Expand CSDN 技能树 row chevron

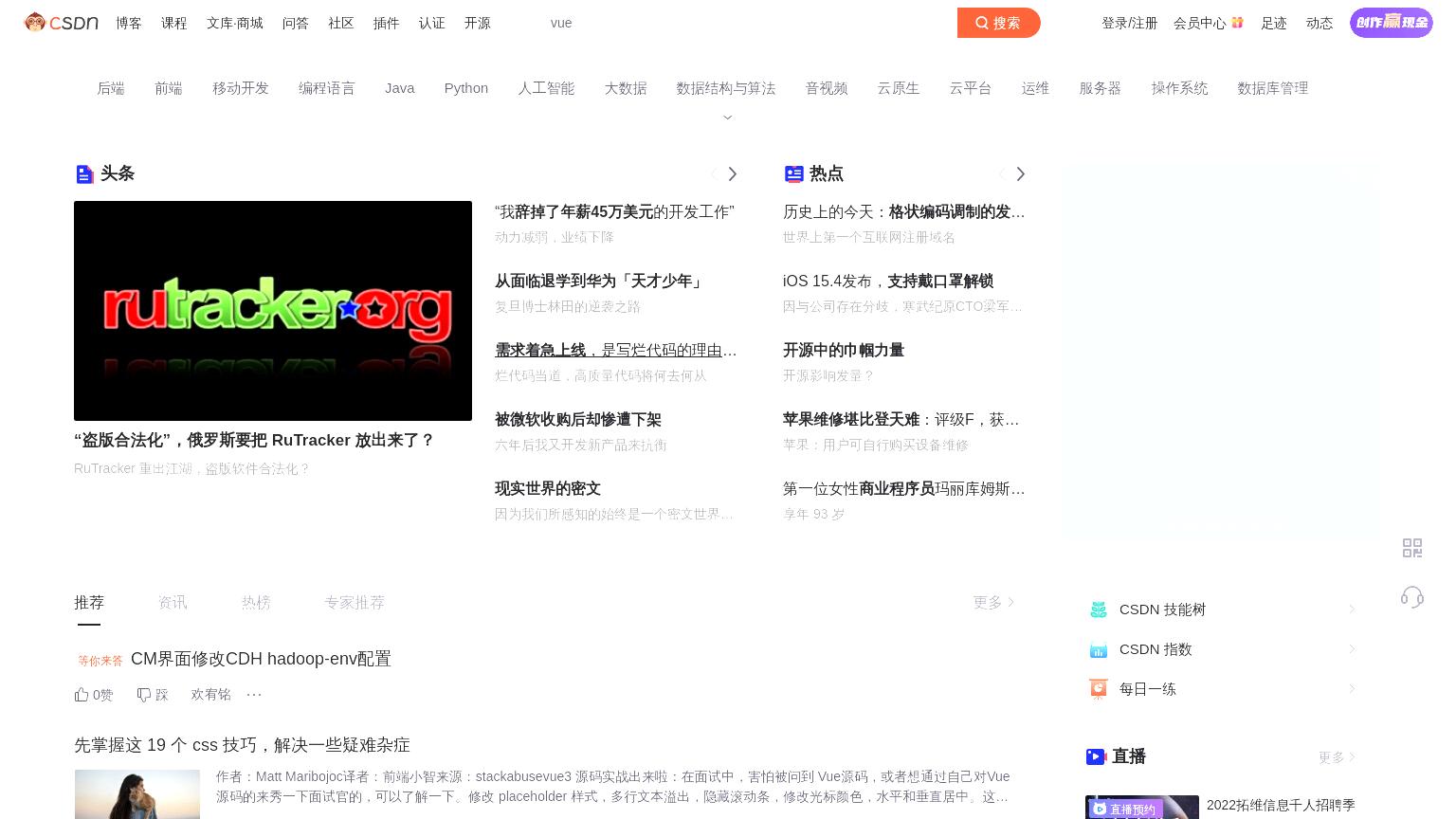pyautogui.click(x=1352, y=610)
